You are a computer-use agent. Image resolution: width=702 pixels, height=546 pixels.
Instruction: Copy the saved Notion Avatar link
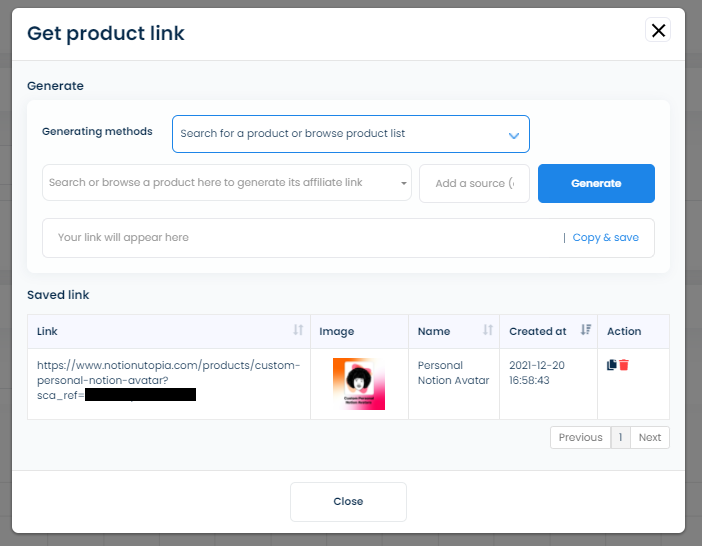coord(612,365)
